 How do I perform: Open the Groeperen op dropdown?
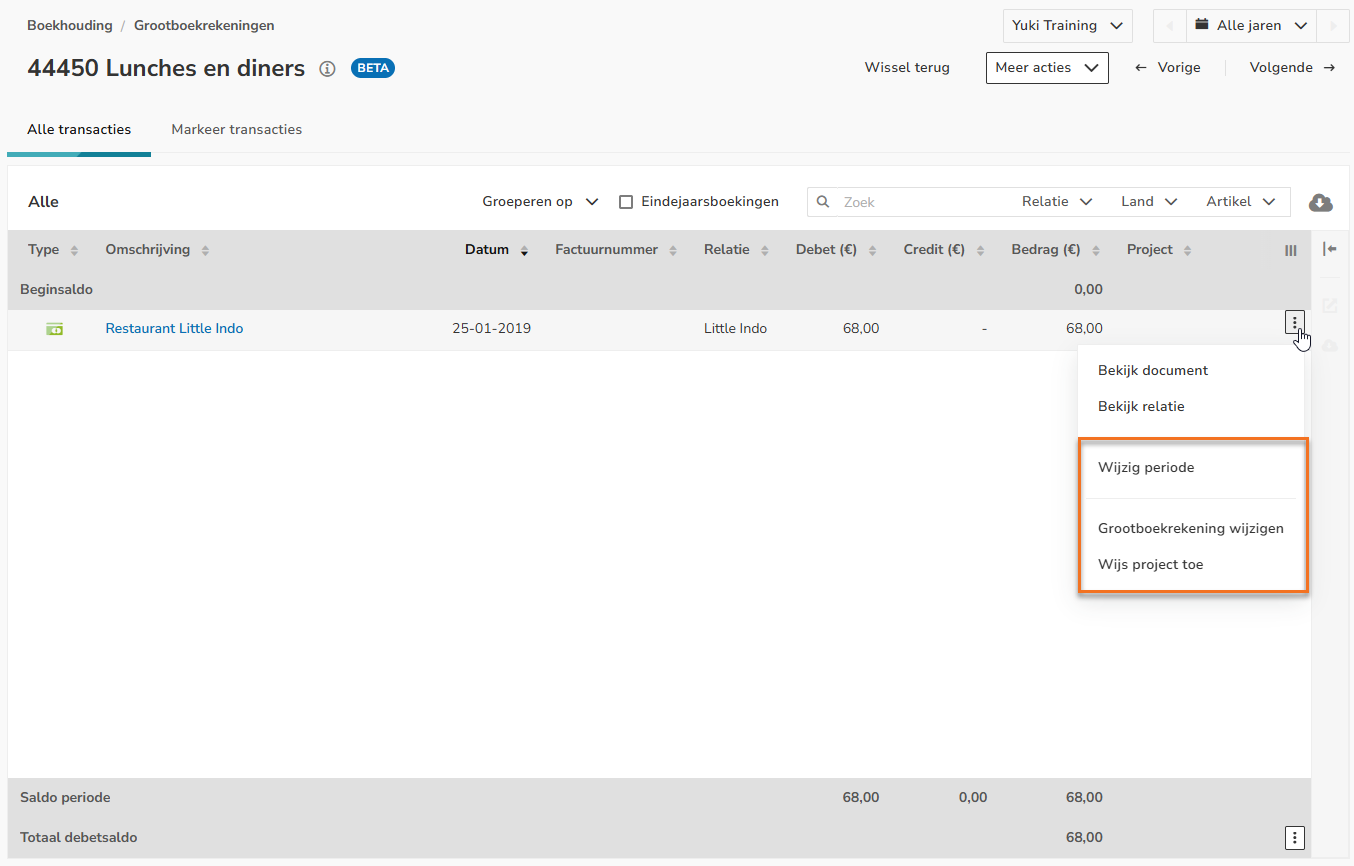[540, 202]
